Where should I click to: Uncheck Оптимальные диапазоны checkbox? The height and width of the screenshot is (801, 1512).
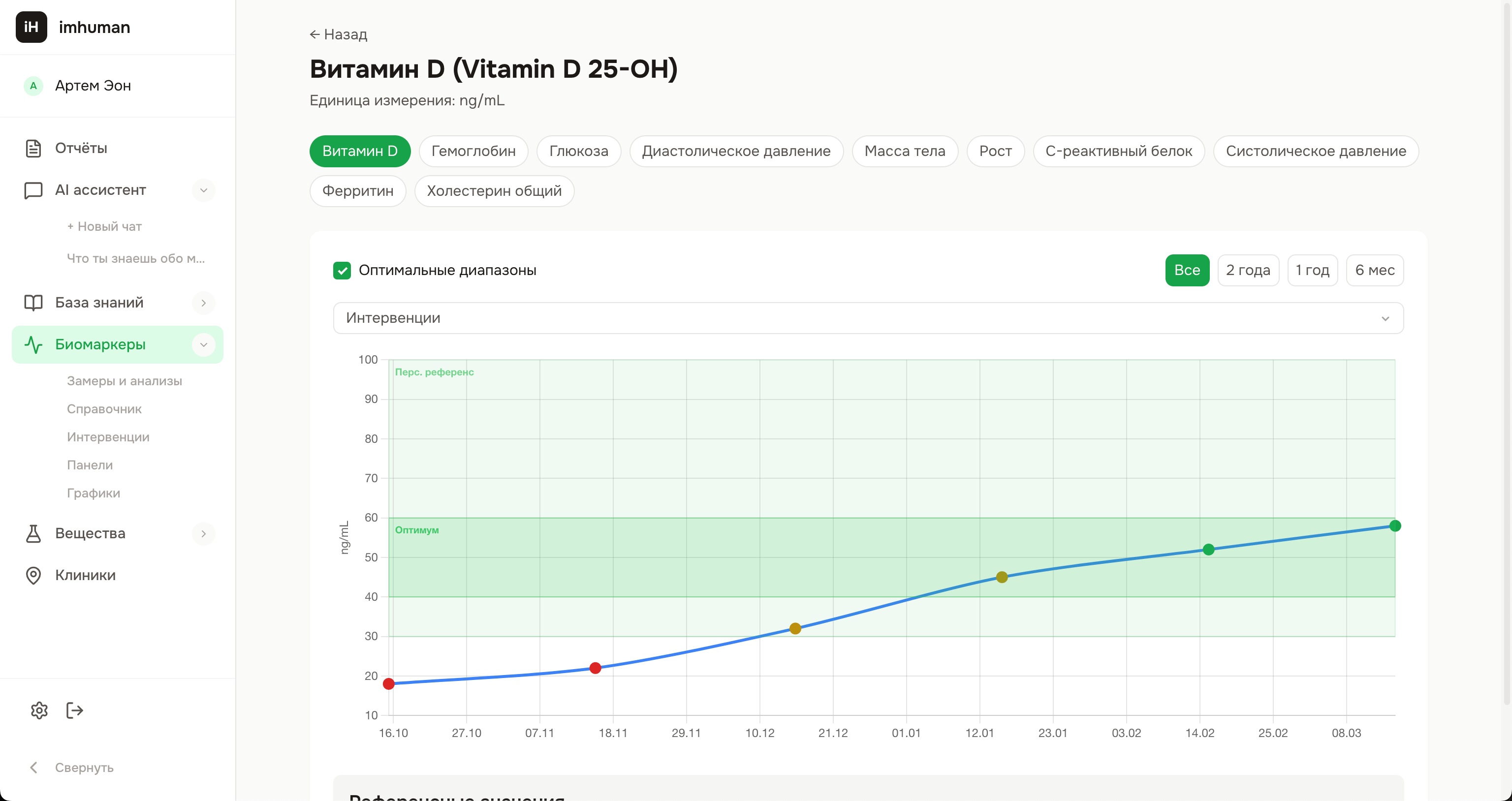click(x=342, y=271)
